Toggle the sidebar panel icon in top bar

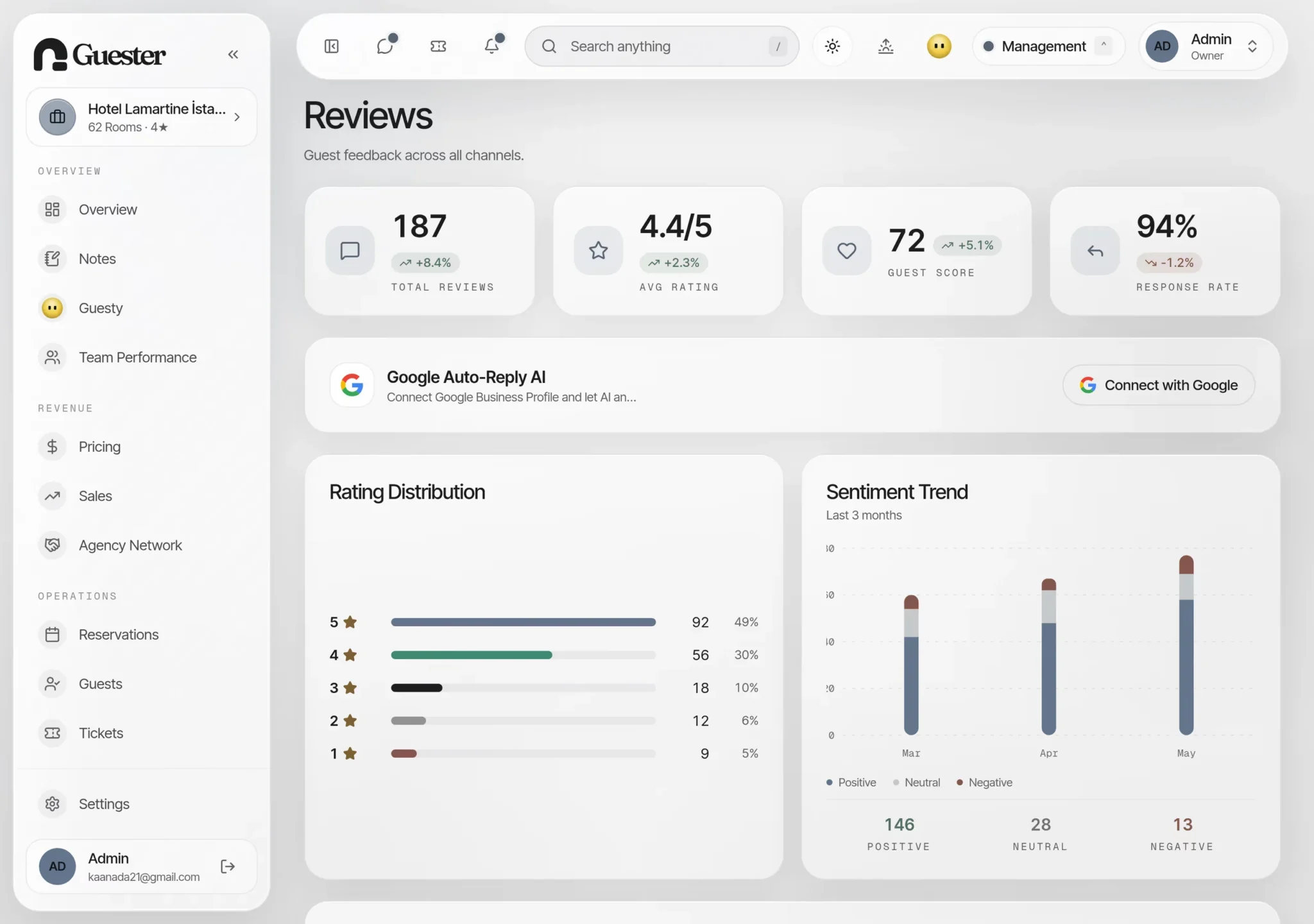pyautogui.click(x=332, y=46)
